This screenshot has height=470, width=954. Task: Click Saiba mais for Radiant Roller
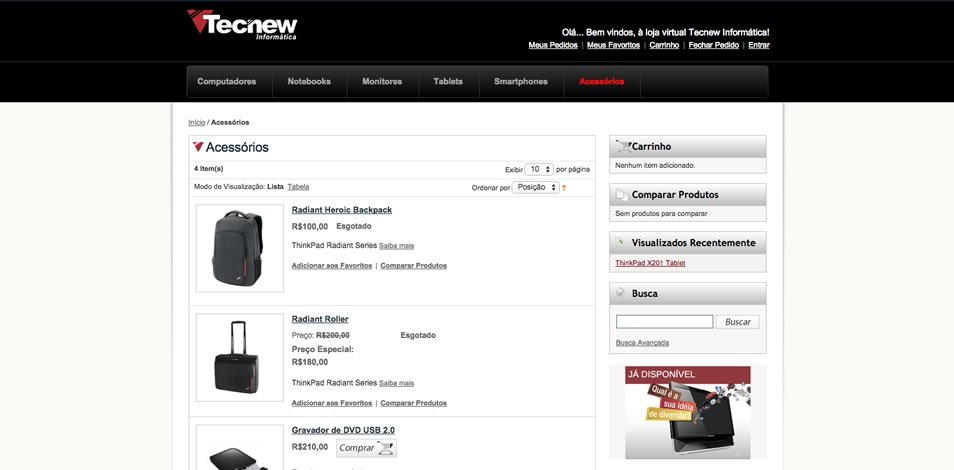[396, 384]
